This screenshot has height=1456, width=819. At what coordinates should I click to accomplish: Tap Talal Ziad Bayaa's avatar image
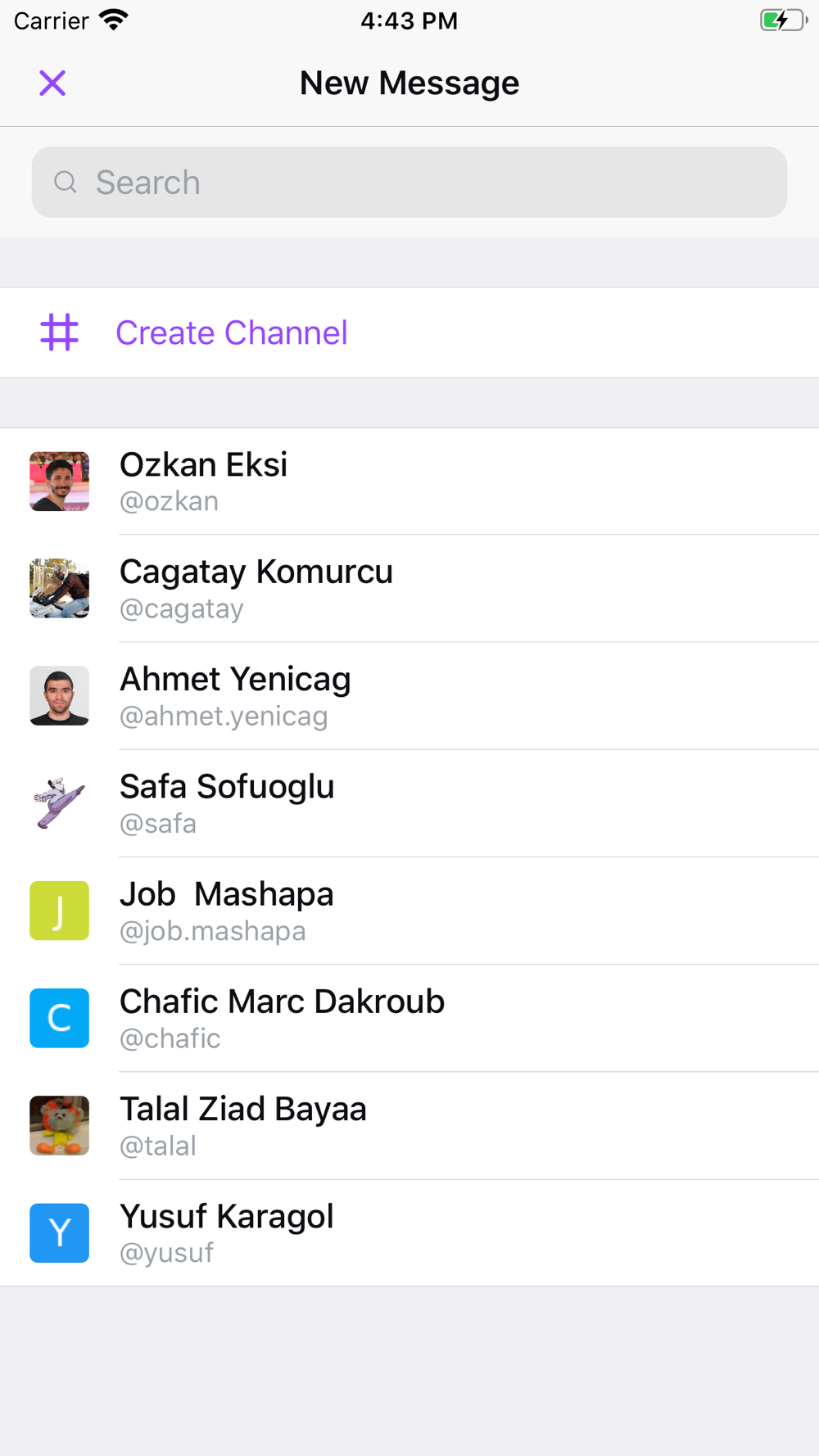pos(59,1125)
